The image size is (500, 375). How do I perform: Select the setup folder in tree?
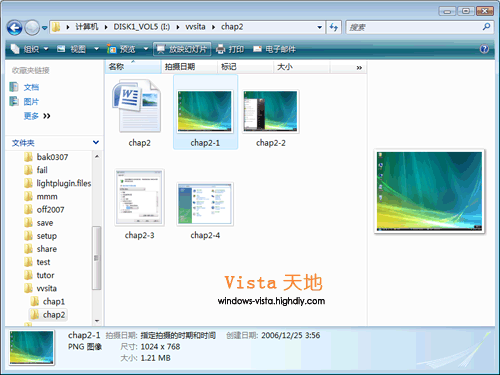pos(41,236)
